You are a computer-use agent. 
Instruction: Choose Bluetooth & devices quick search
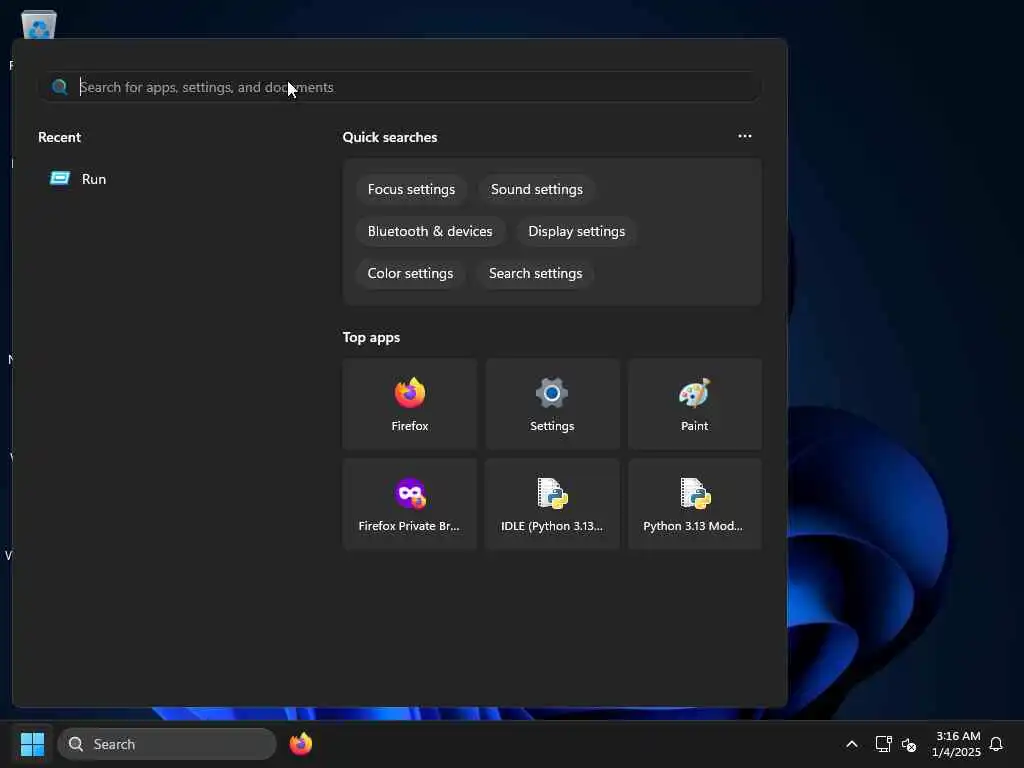[x=430, y=231]
